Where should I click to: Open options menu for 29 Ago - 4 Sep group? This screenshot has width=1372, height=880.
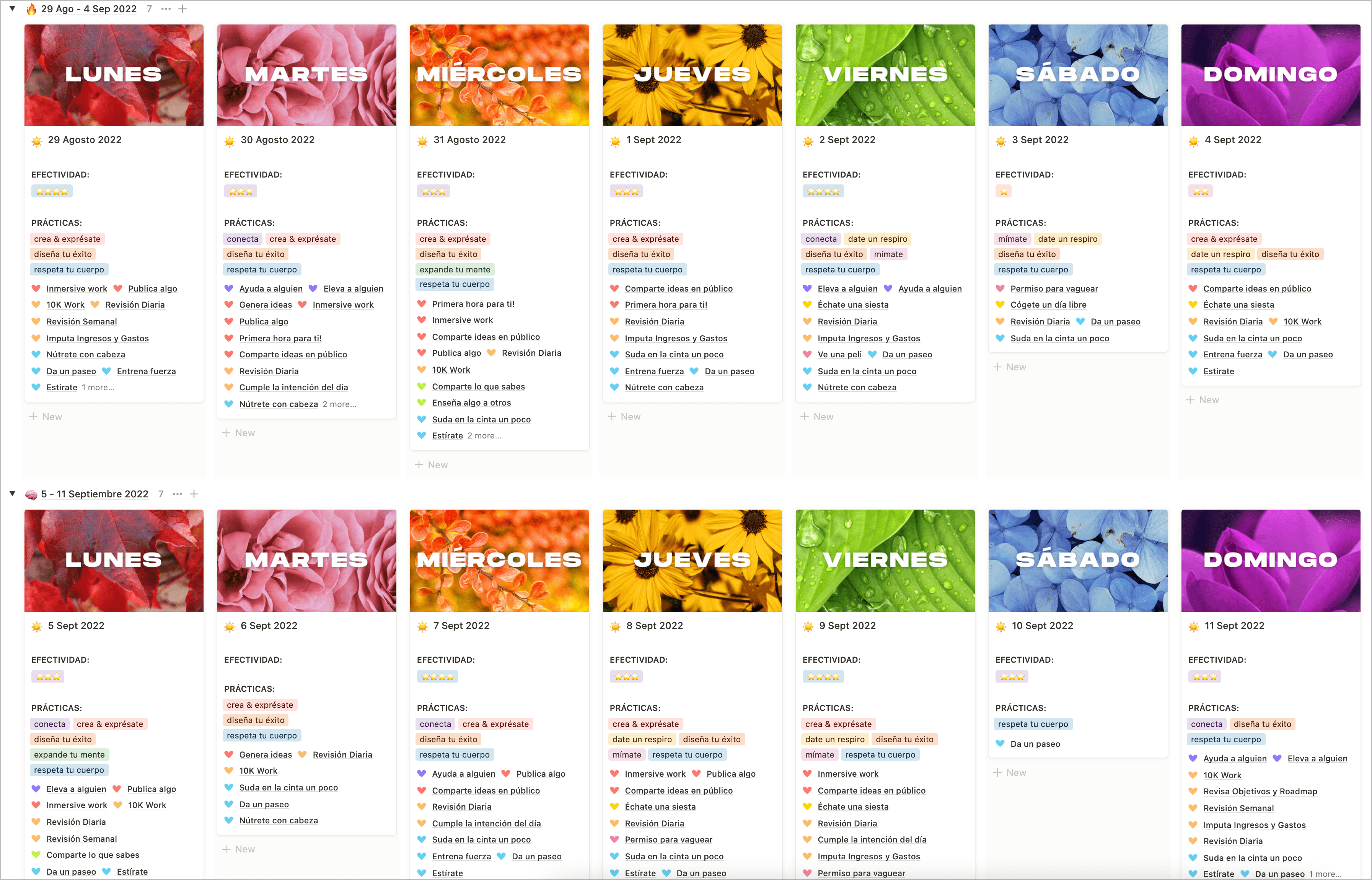166,9
